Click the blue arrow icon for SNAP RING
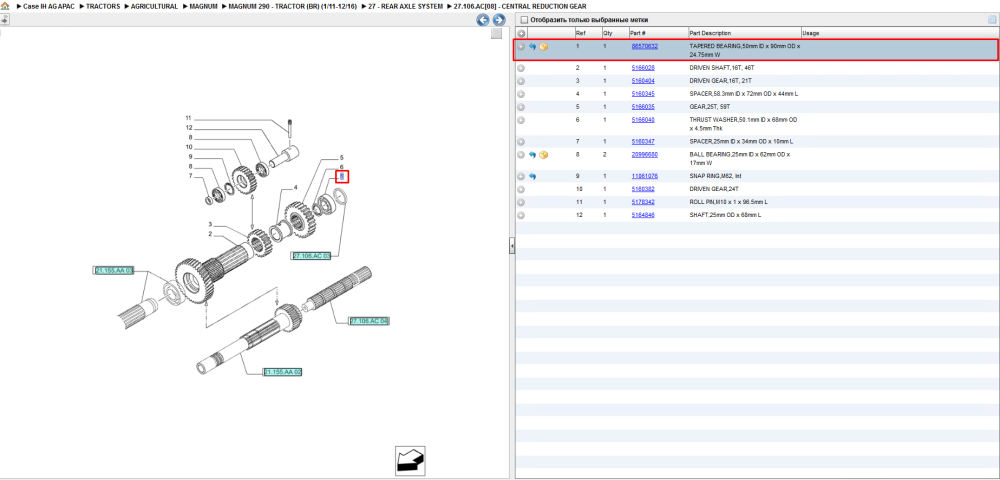The image size is (1000, 480). click(x=533, y=177)
